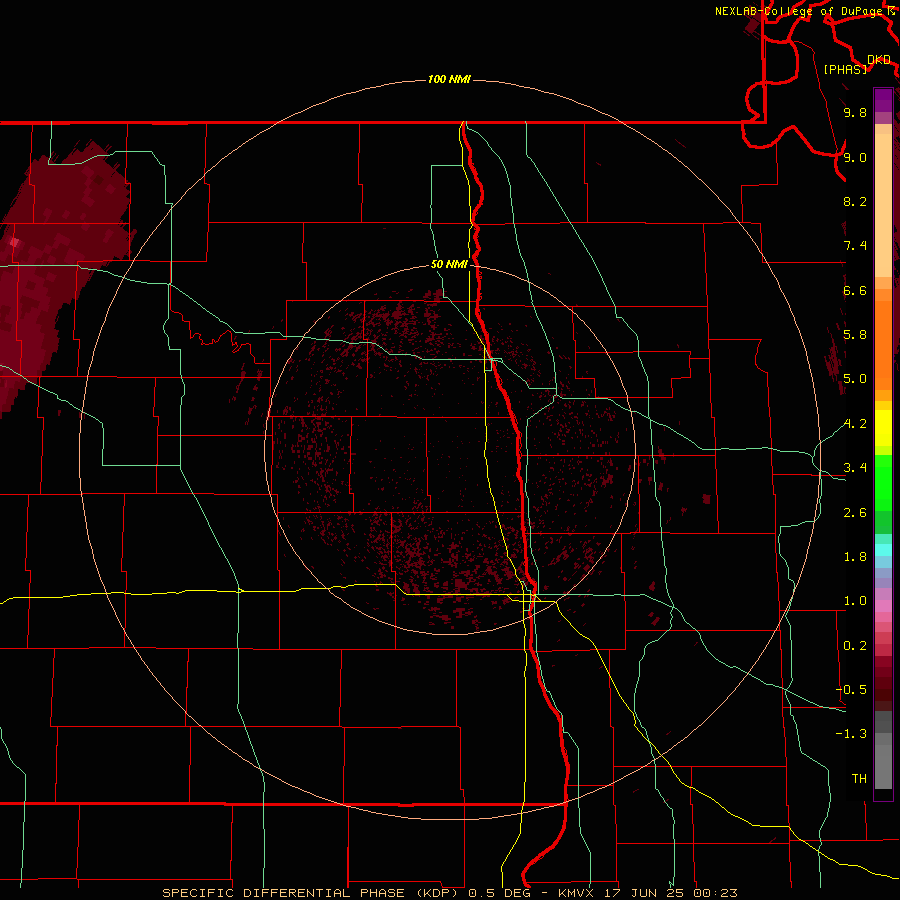Pick the bright green band in the color bar
The image size is (900, 900).
point(883,483)
